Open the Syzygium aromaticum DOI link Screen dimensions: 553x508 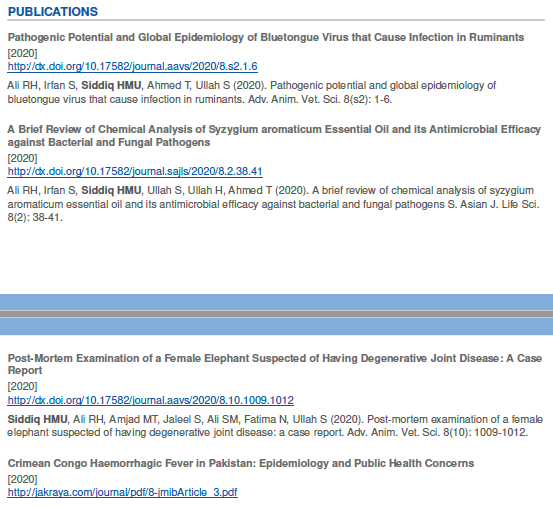135,171
